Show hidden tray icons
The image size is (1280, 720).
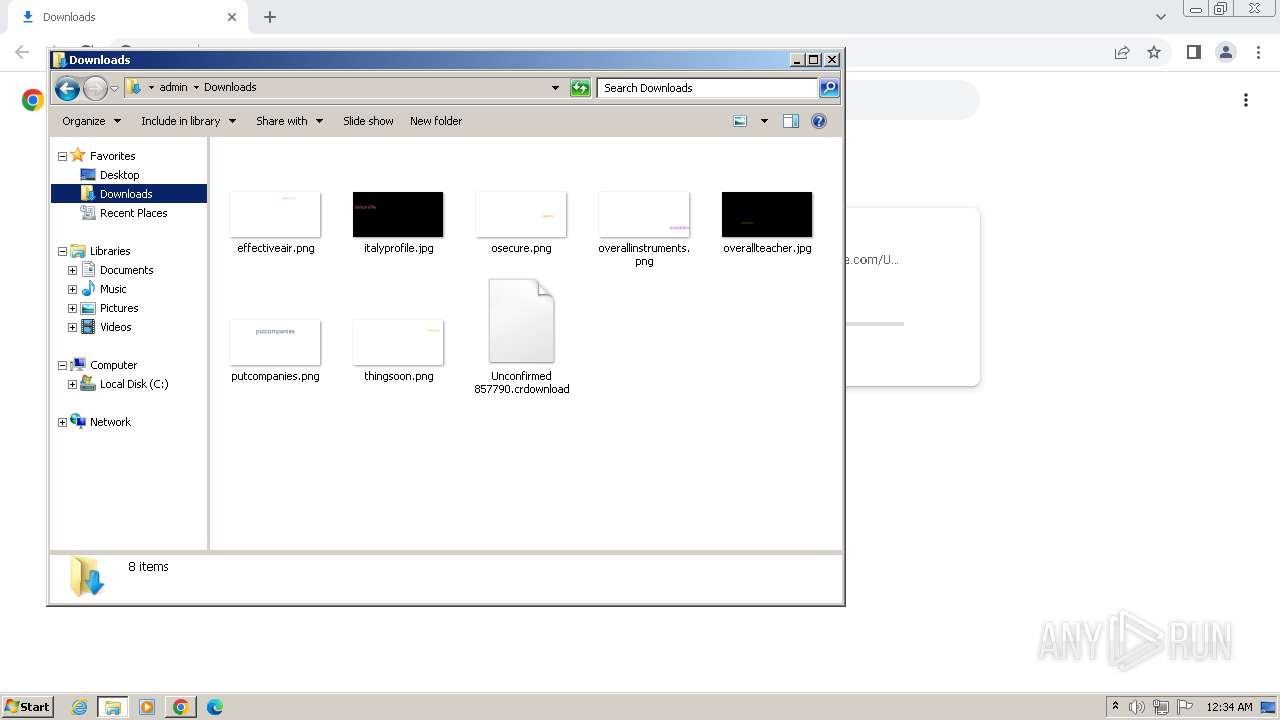pyautogui.click(x=1115, y=707)
